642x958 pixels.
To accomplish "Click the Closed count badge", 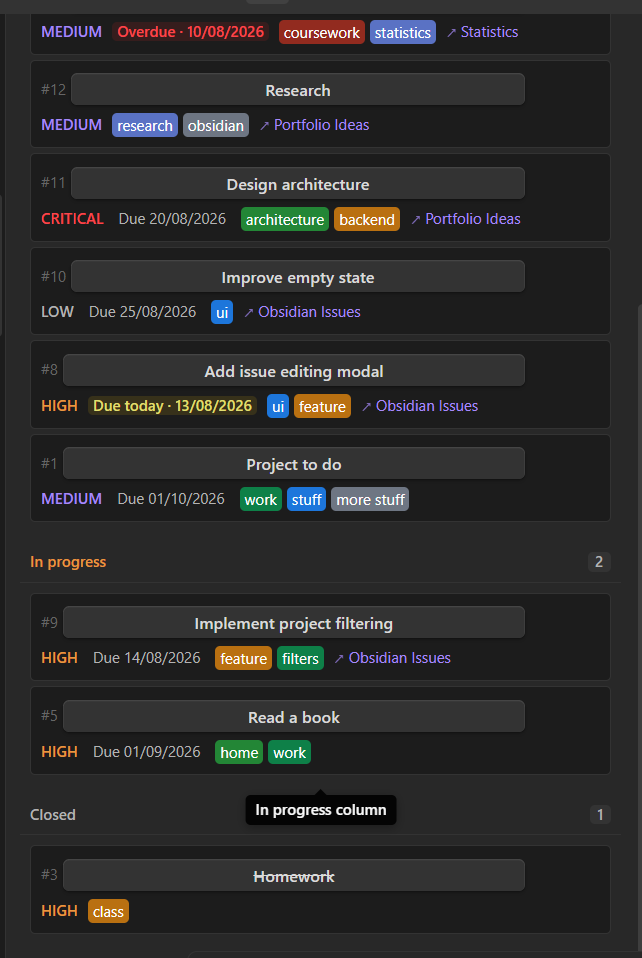I will click(x=600, y=814).
